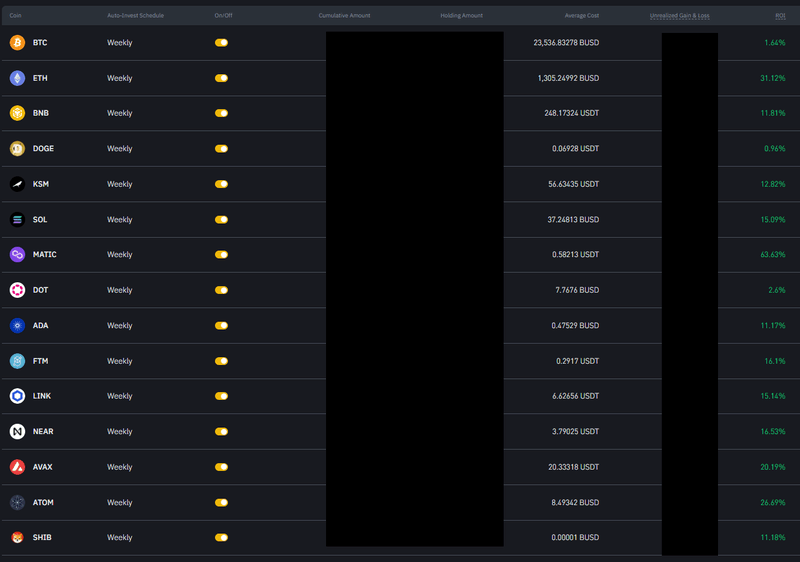Click the ROI column header
The image size is (800, 562).
pyautogui.click(x=780, y=15)
